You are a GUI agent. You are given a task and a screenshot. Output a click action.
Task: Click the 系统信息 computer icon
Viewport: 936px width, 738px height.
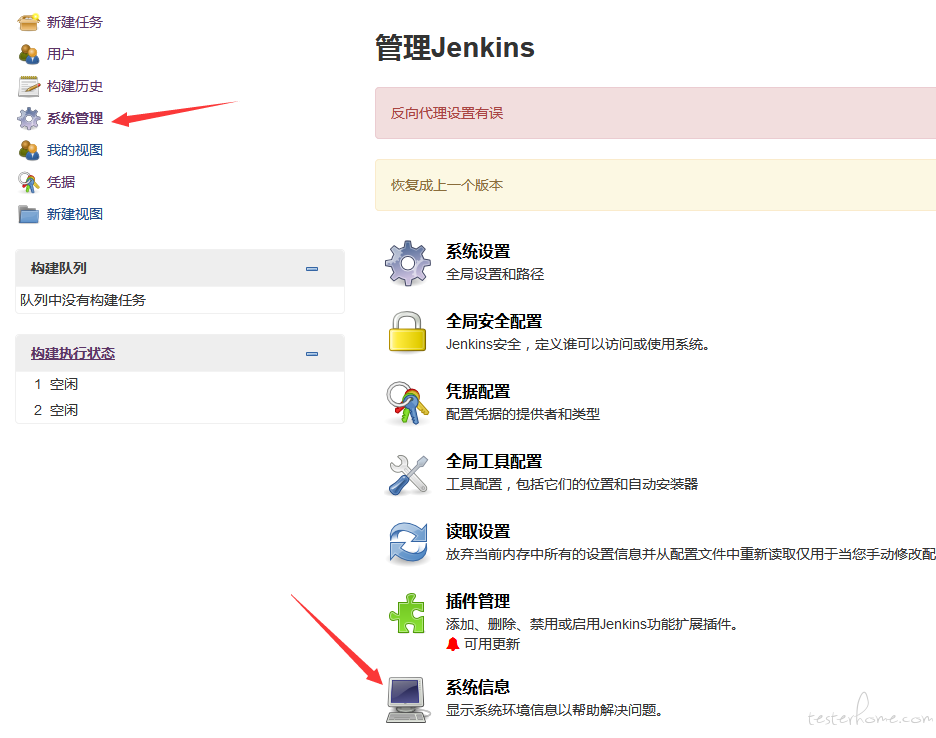(x=408, y=700)
